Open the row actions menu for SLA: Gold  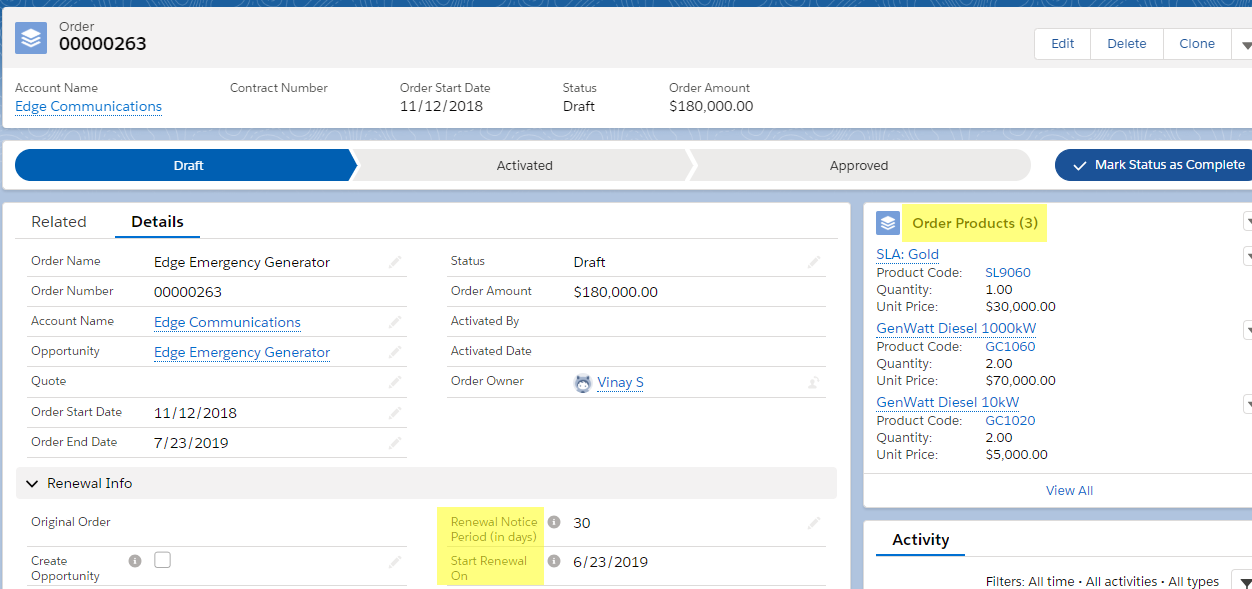pos(1247,256)
